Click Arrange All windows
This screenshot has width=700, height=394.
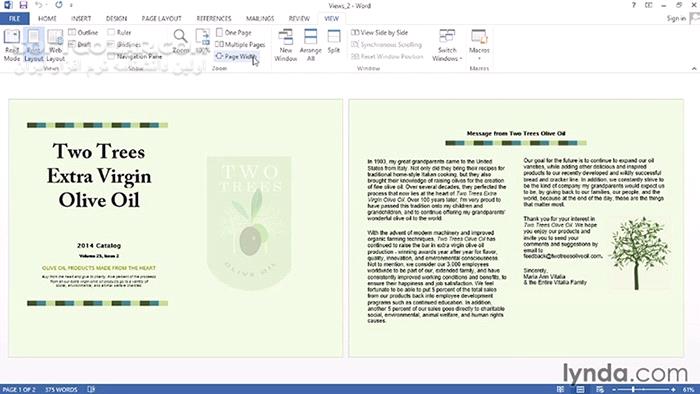(x=311, y=45)
